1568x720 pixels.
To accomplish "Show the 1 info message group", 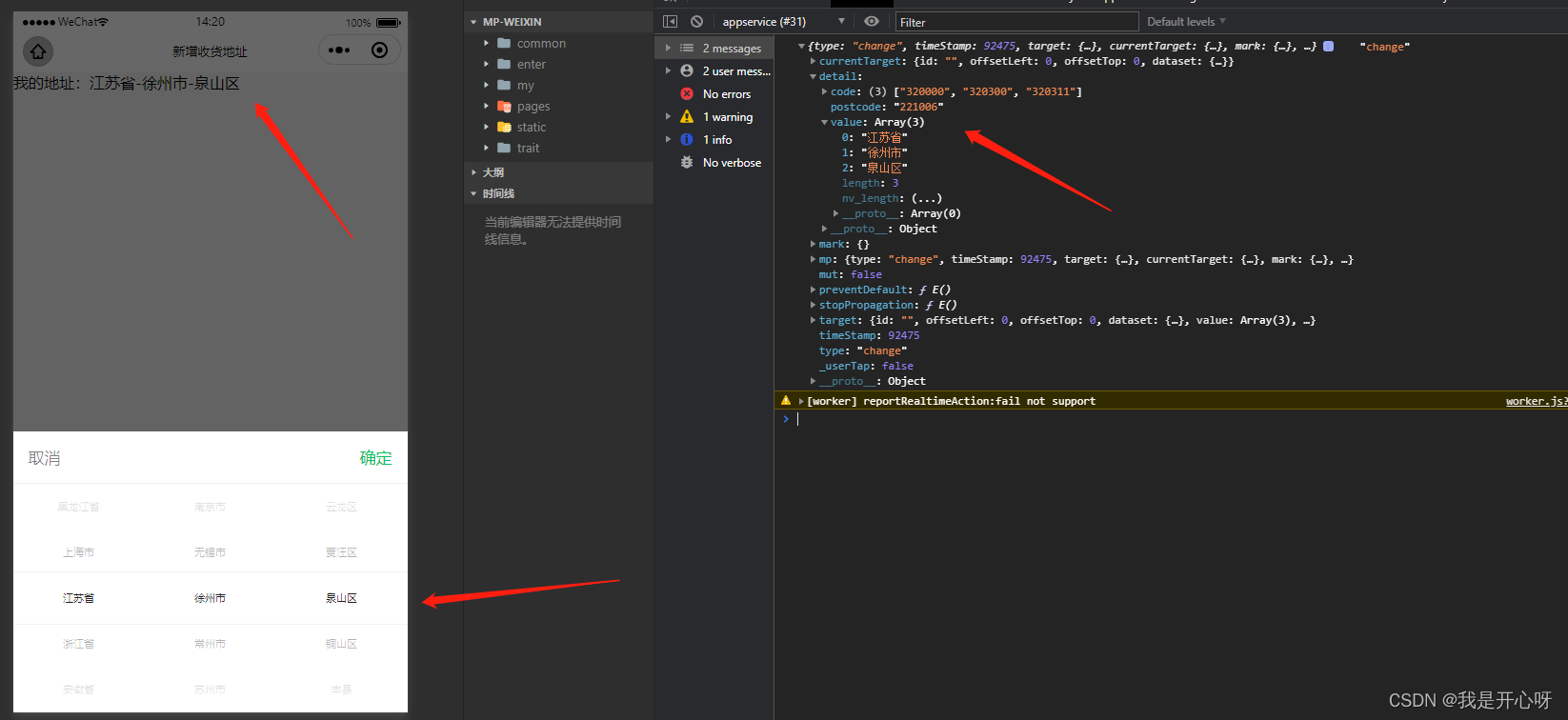I will coord(716,140).
